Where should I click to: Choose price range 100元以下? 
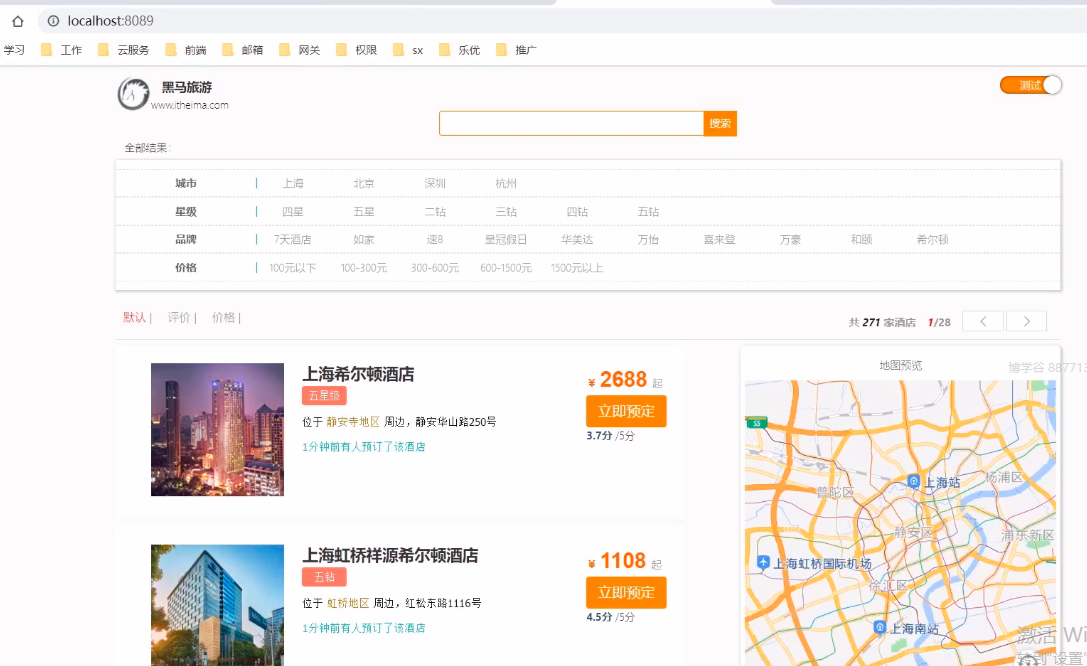(293, 268)
